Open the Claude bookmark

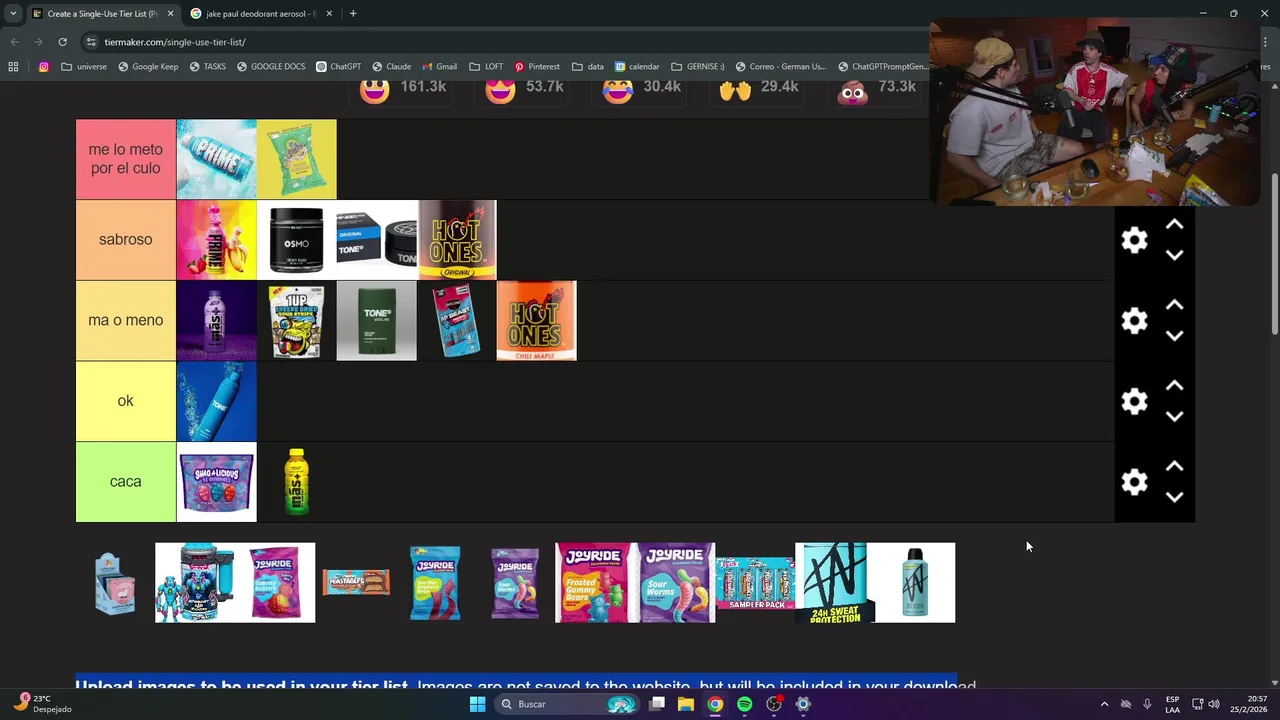tap(392, 67)
